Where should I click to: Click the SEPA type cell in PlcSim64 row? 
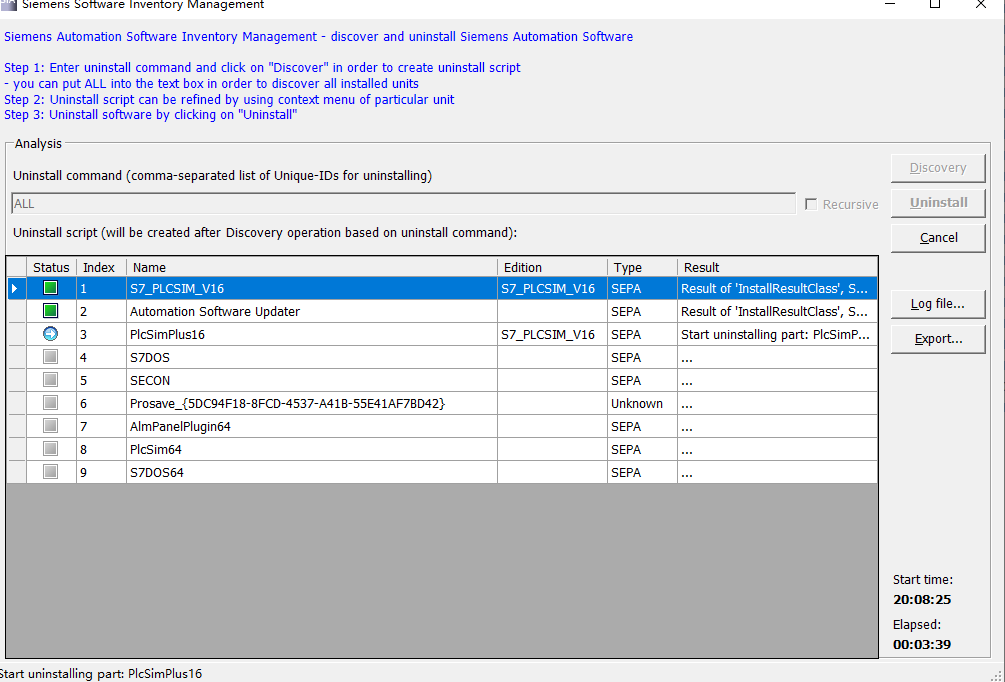click(642, 450)
